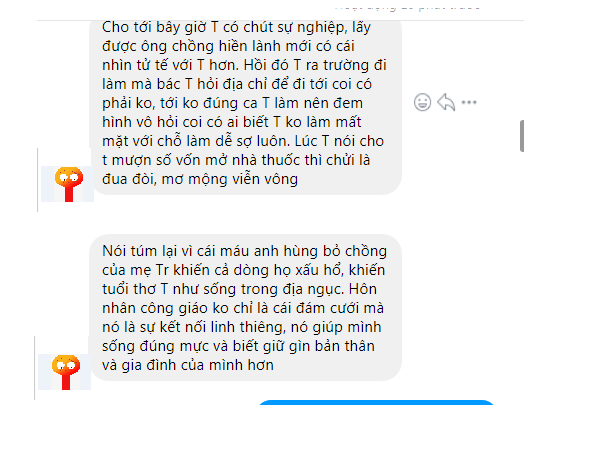Click the reply arrow beside the message
The width and height of the screenshot is (614, 460).
click(446, 103)
